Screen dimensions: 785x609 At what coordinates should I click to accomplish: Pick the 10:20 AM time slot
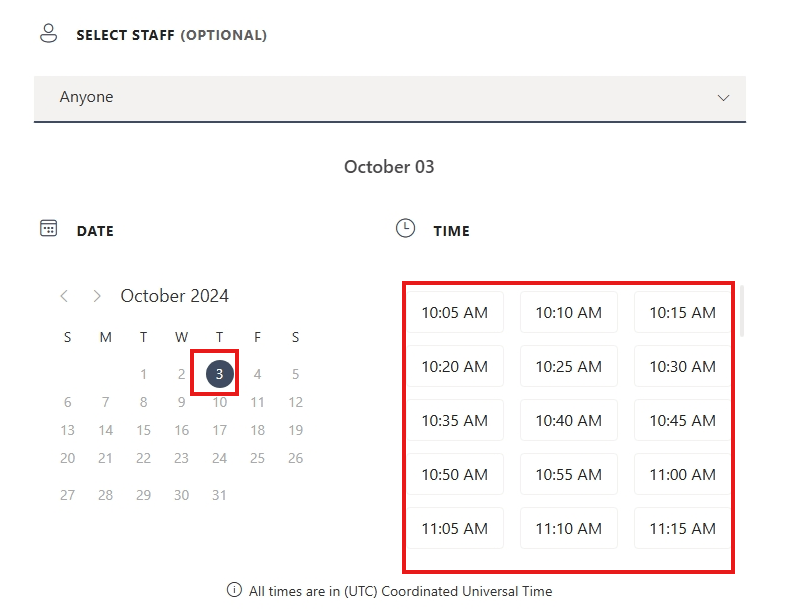[x=455, y=366]
